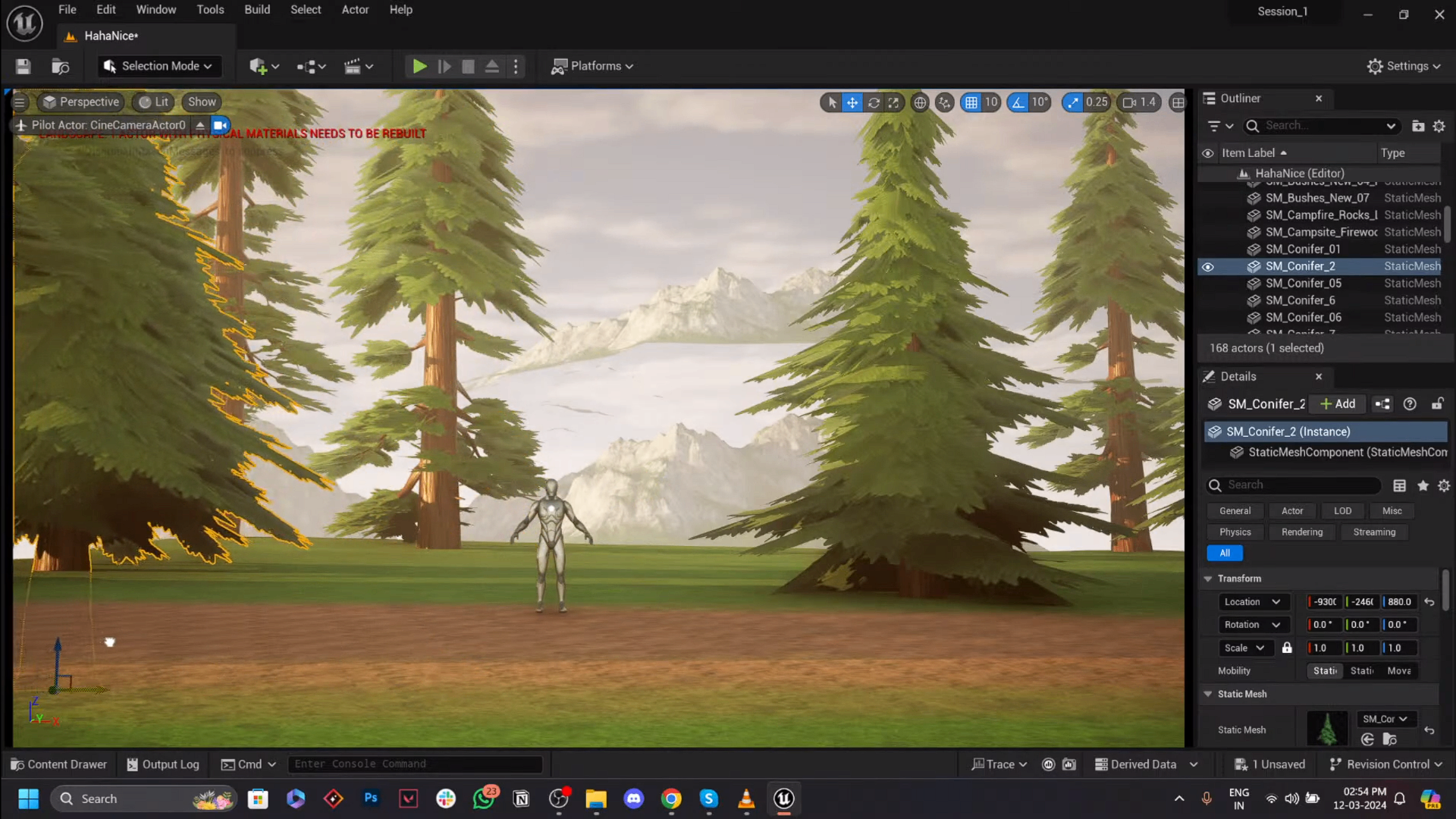
Task: Switch to the Physics filter tab
Action: point(1235,532)
